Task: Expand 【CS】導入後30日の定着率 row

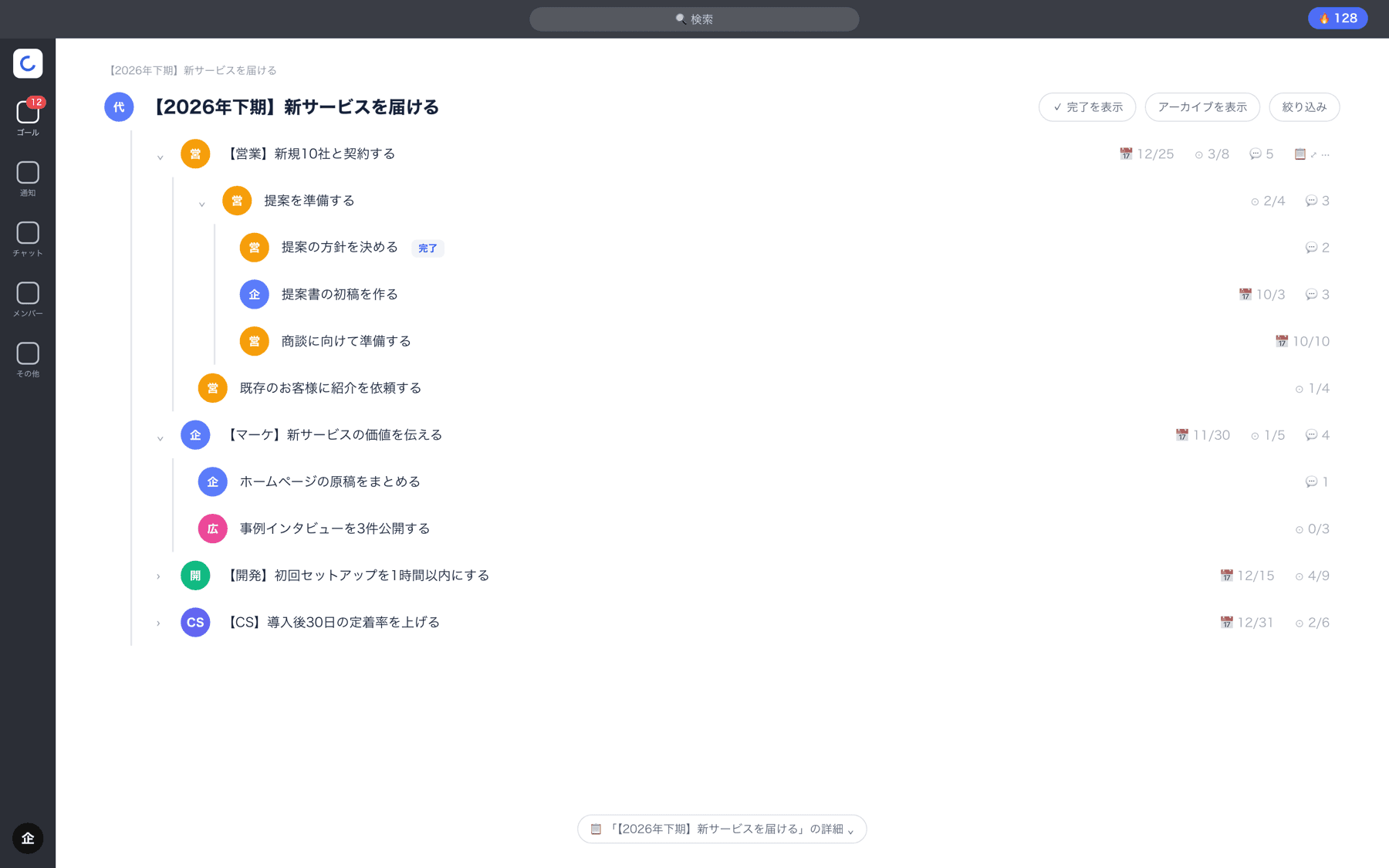Action: point(159,623)
